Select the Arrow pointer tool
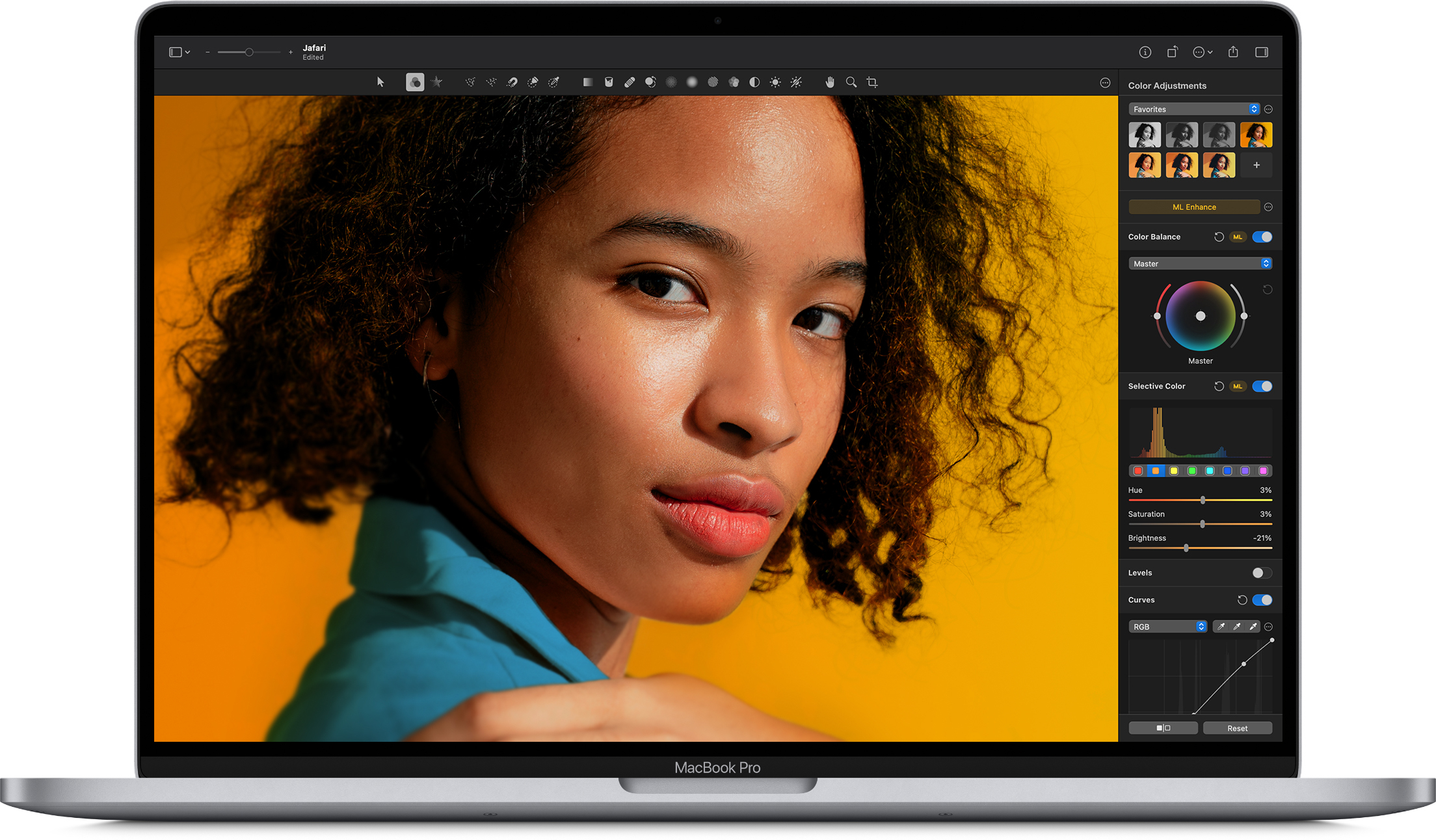The height and width of the screenshot is (840, 1436). pos(380,82)
